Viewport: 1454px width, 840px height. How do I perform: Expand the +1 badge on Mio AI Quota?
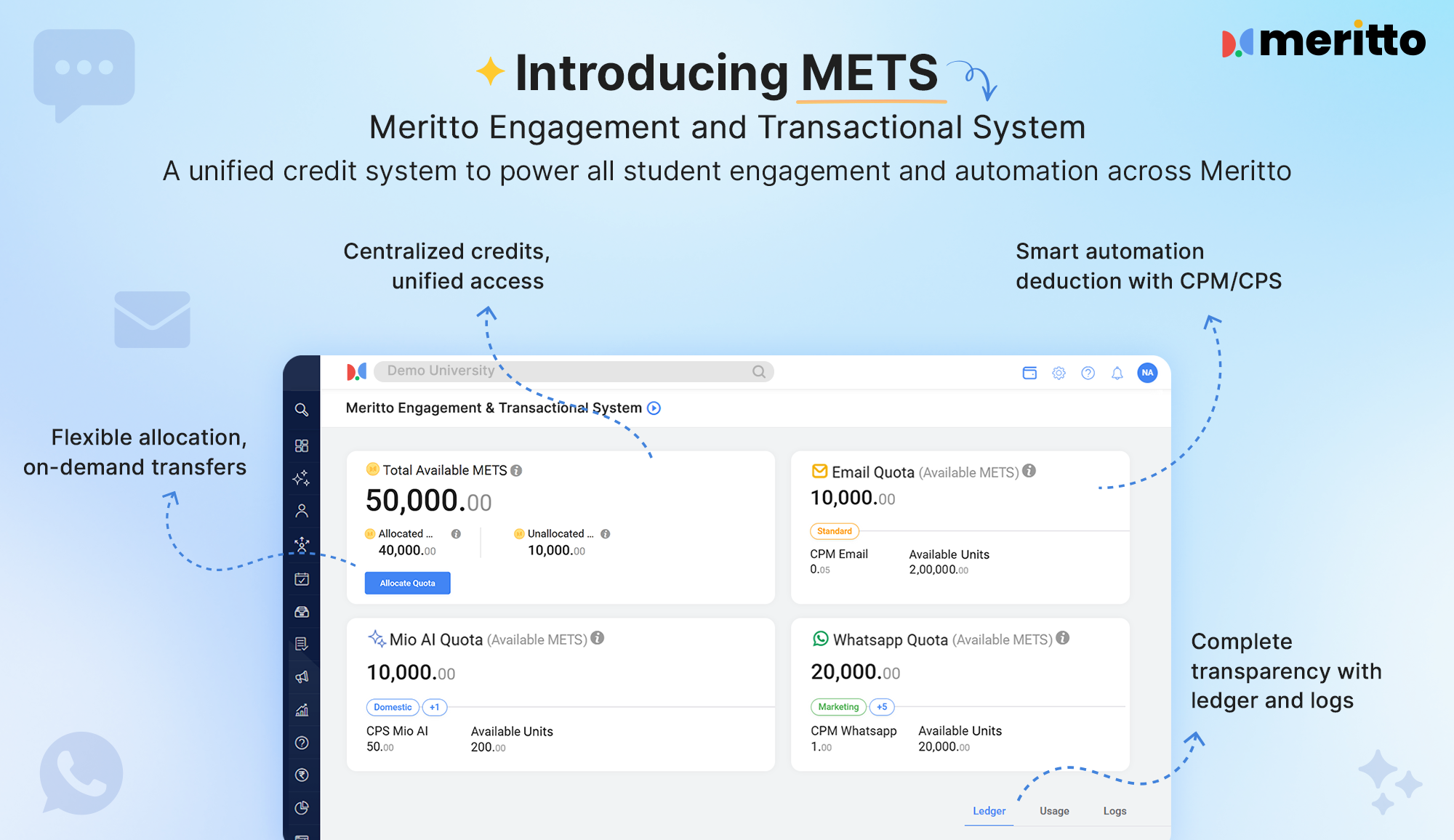click(x=434, y=707)
